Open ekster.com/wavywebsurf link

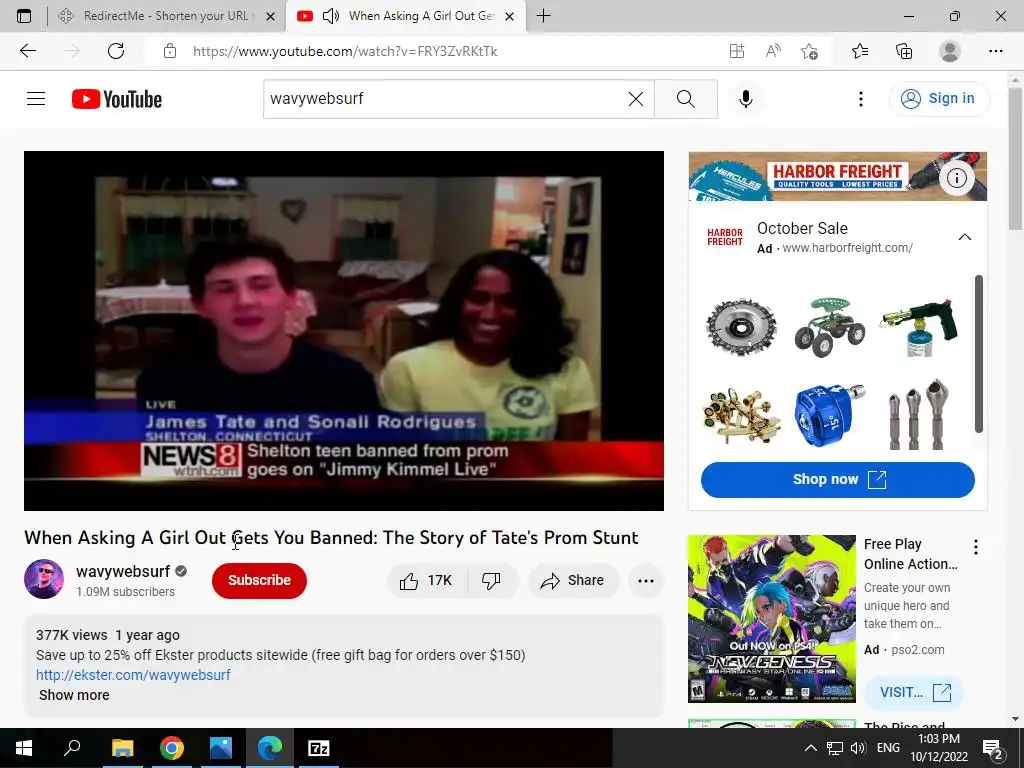click(x=133, y=675)
